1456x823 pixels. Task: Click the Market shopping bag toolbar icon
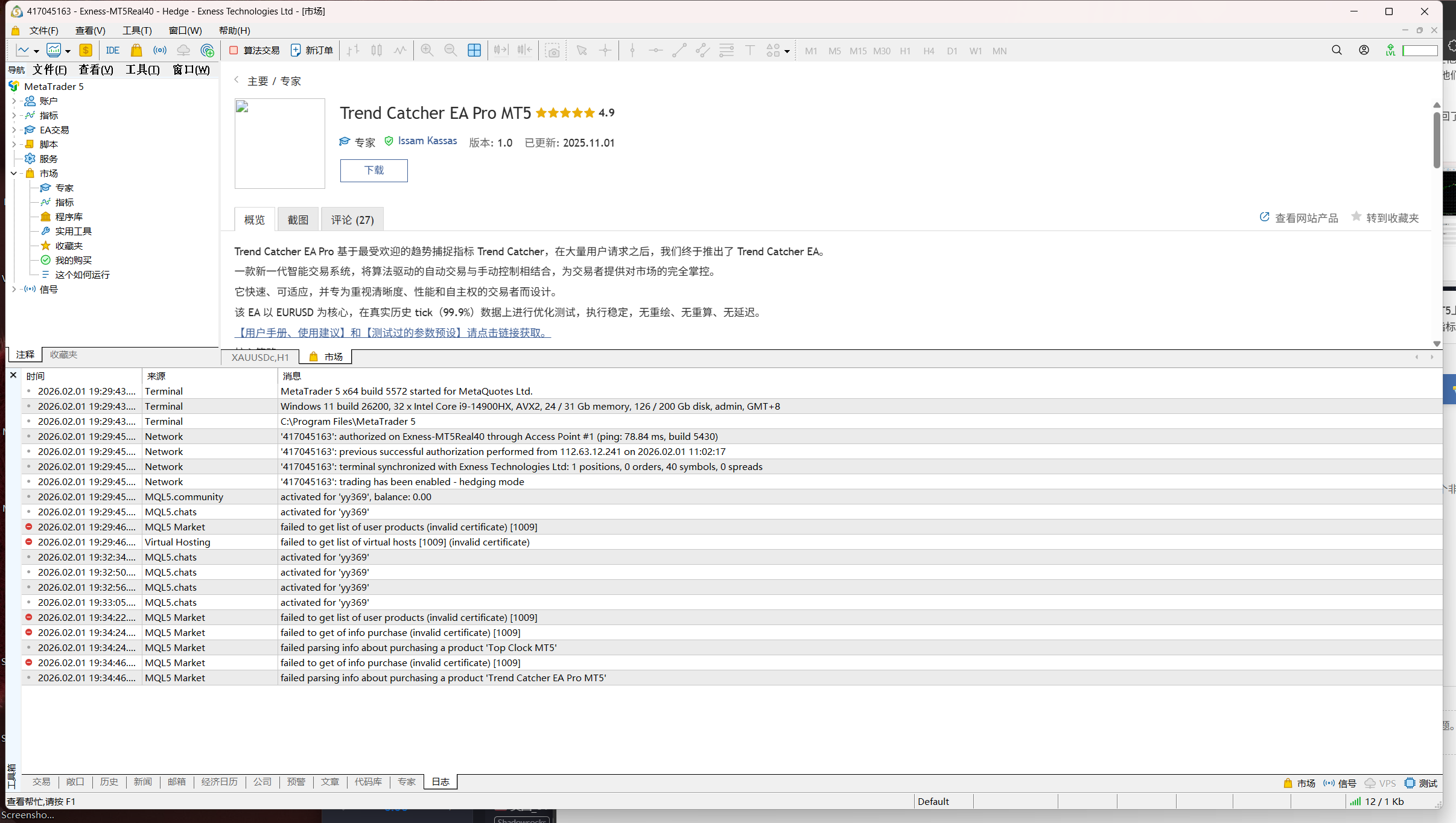click(136, 51)
